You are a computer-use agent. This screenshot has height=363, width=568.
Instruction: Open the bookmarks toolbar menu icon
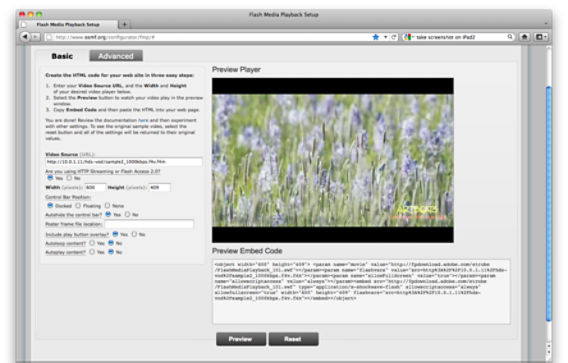(541, 37)
